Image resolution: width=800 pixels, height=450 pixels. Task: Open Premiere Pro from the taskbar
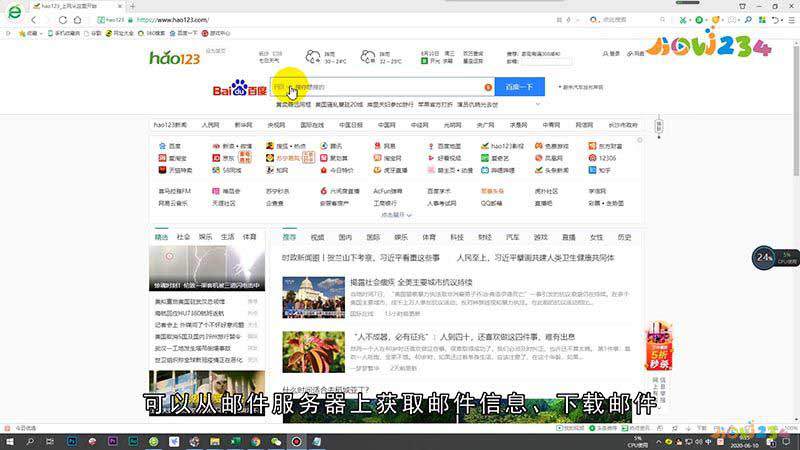pos(113,441)
